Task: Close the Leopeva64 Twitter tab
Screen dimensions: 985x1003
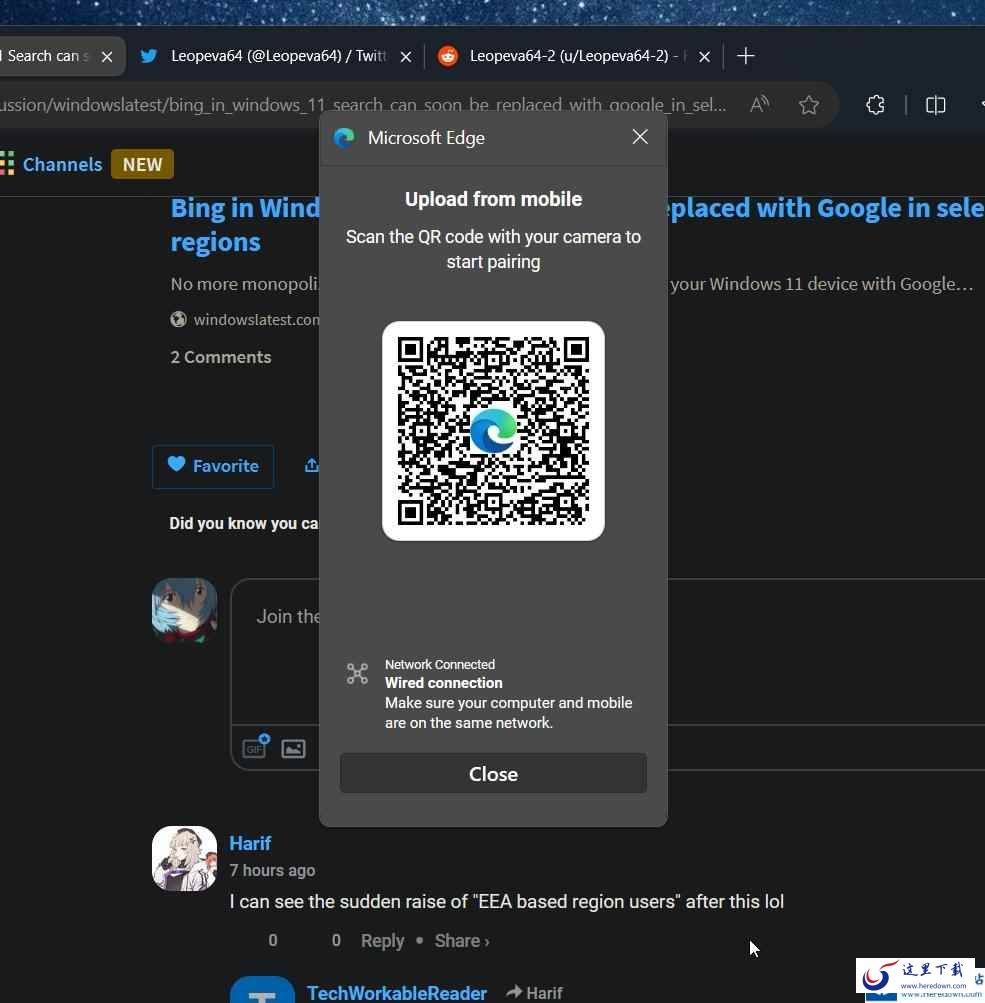Action: tap(406, 57)
